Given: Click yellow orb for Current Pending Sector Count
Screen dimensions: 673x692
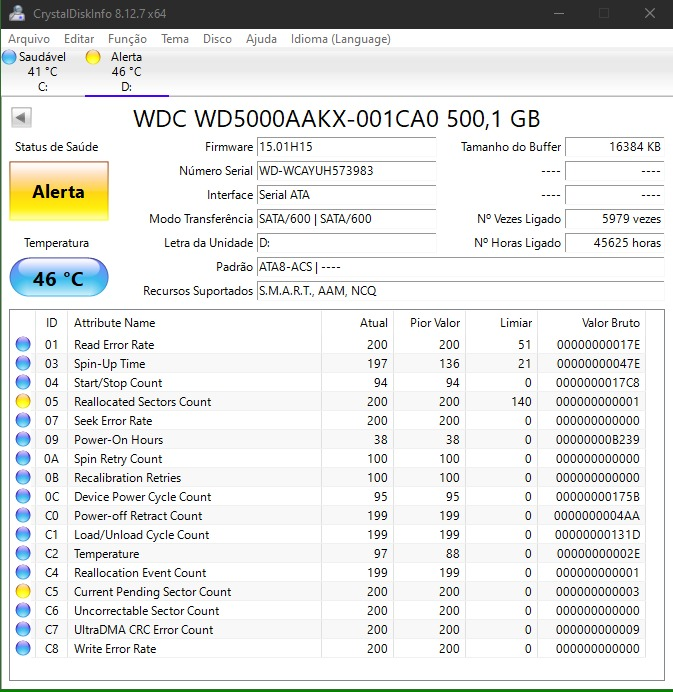Looking at the screenshot, I should [x=23, y=591].
